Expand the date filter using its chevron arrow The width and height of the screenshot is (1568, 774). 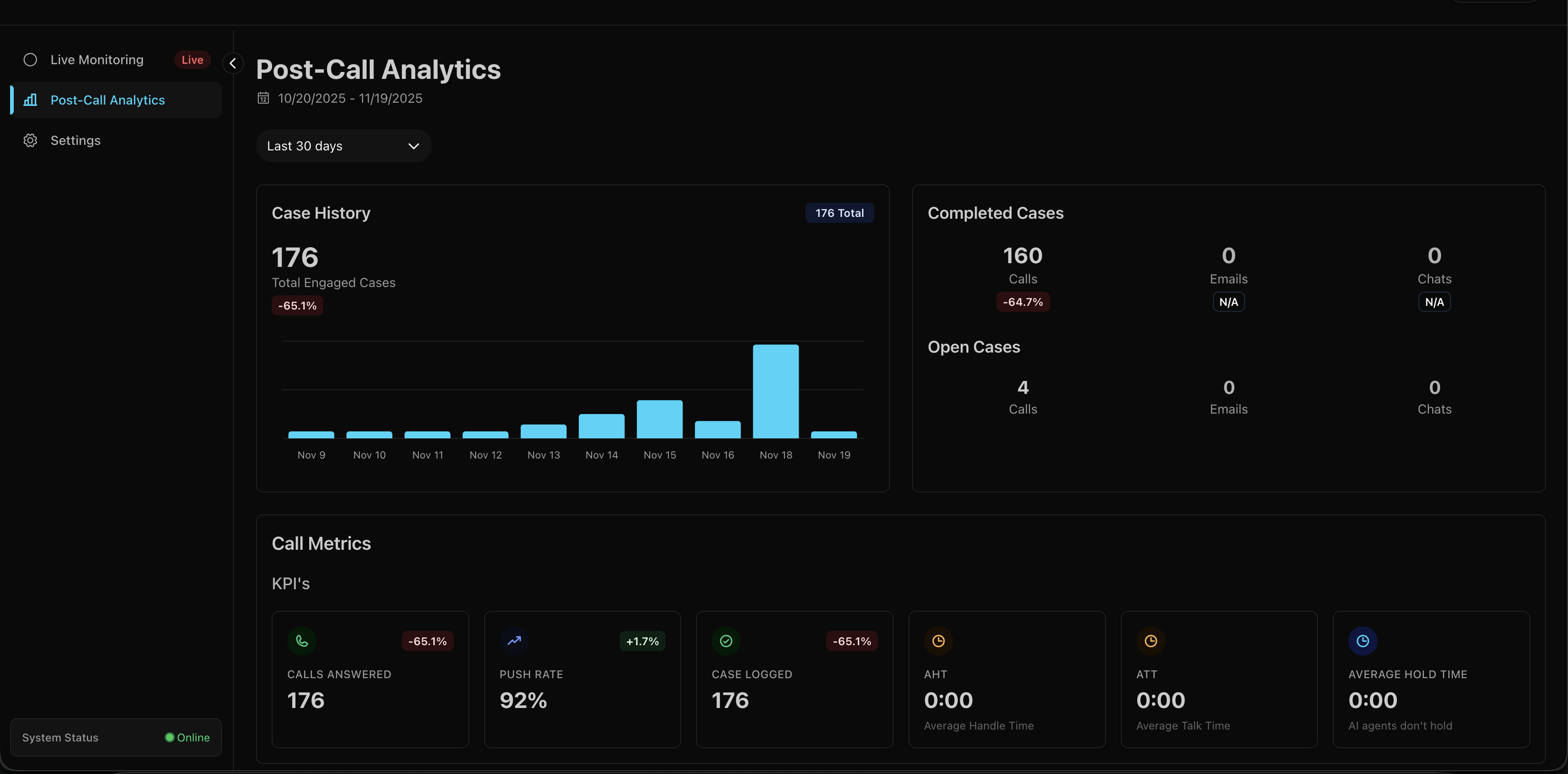tap(413, 146)
